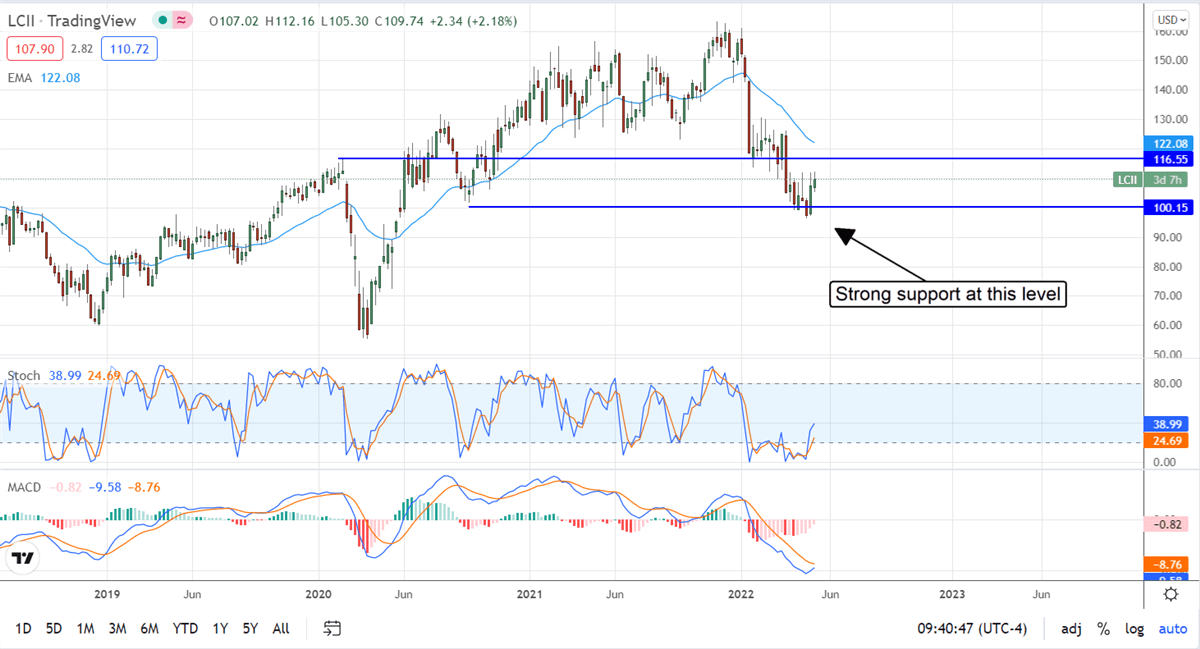Enable adjusted data with the adj toggle

pyautogui.click(x=1070, y=628)
